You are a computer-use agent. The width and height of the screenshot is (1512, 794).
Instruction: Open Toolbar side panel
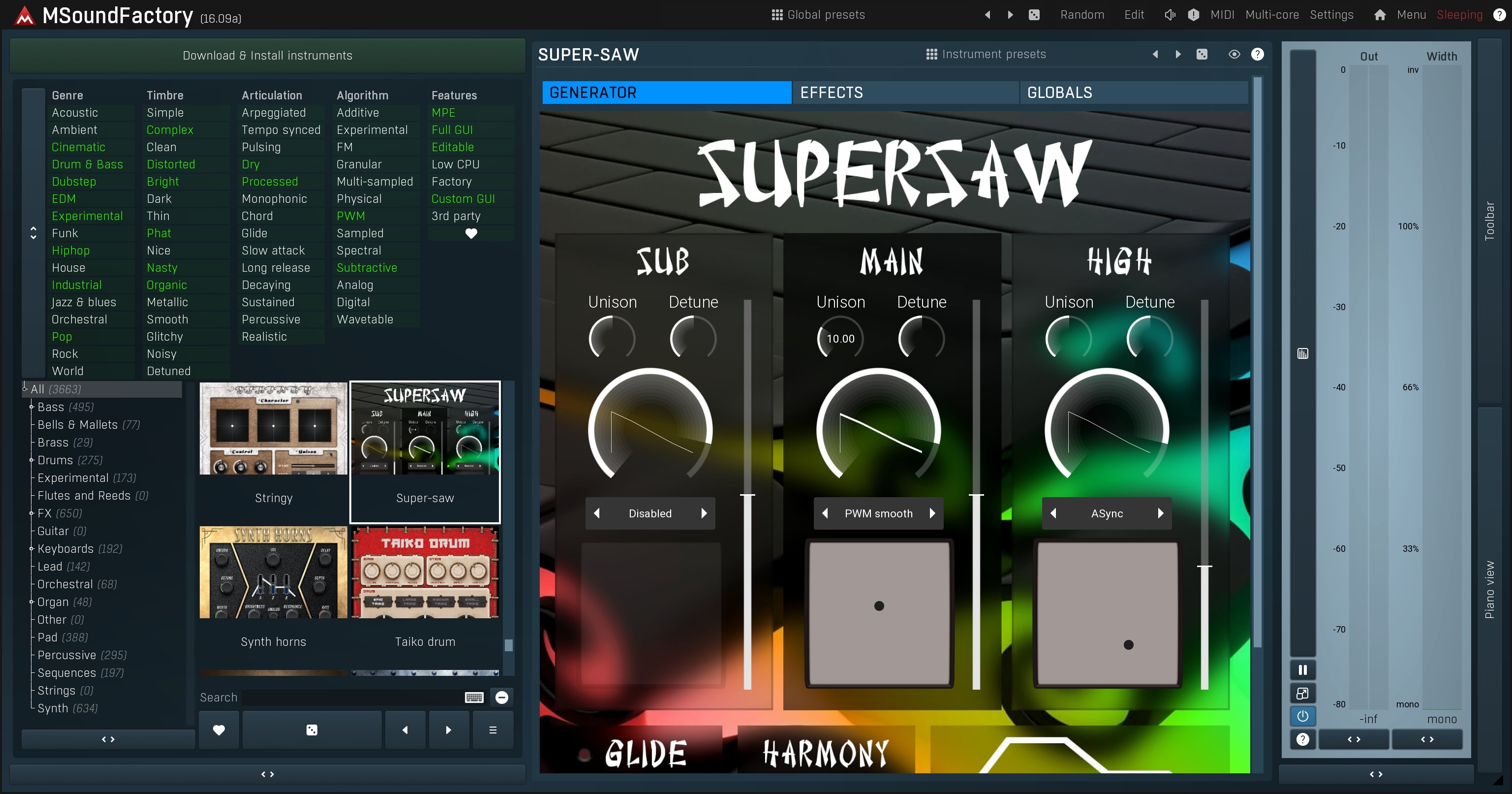(x=1489, y=221)
